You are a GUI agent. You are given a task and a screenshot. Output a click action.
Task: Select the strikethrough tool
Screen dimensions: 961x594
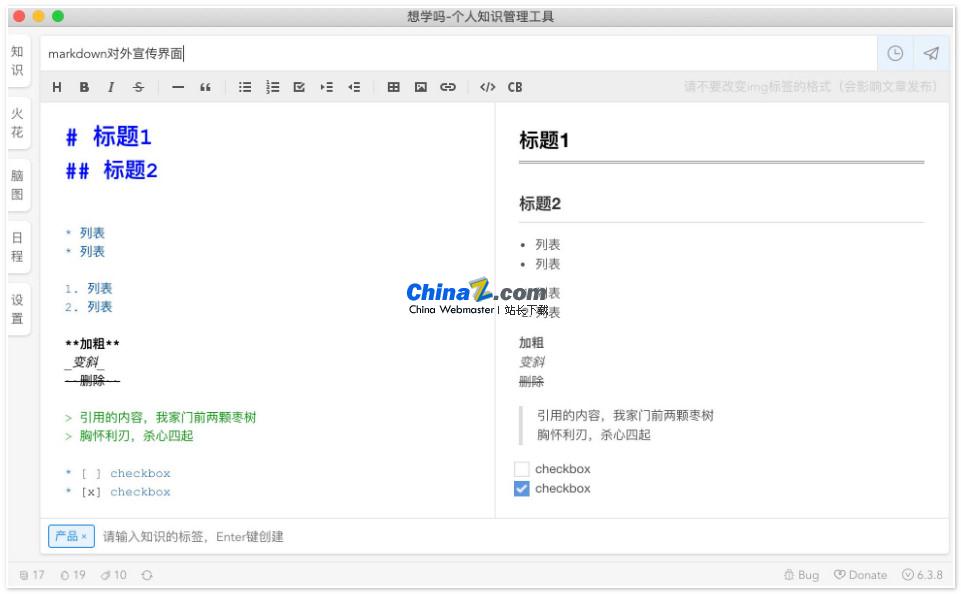(x=139, y=87)
